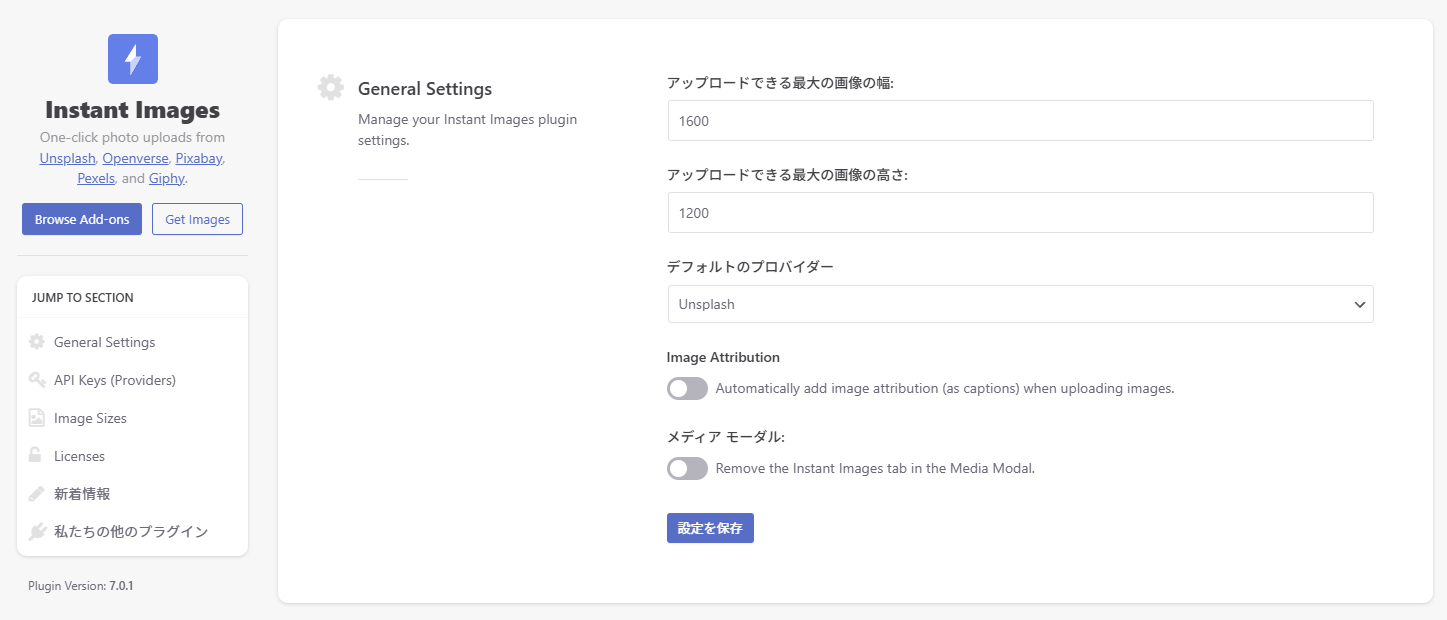Open the Pexels link
Viewport: 1447px width, 620px height.
coord(96,178)
